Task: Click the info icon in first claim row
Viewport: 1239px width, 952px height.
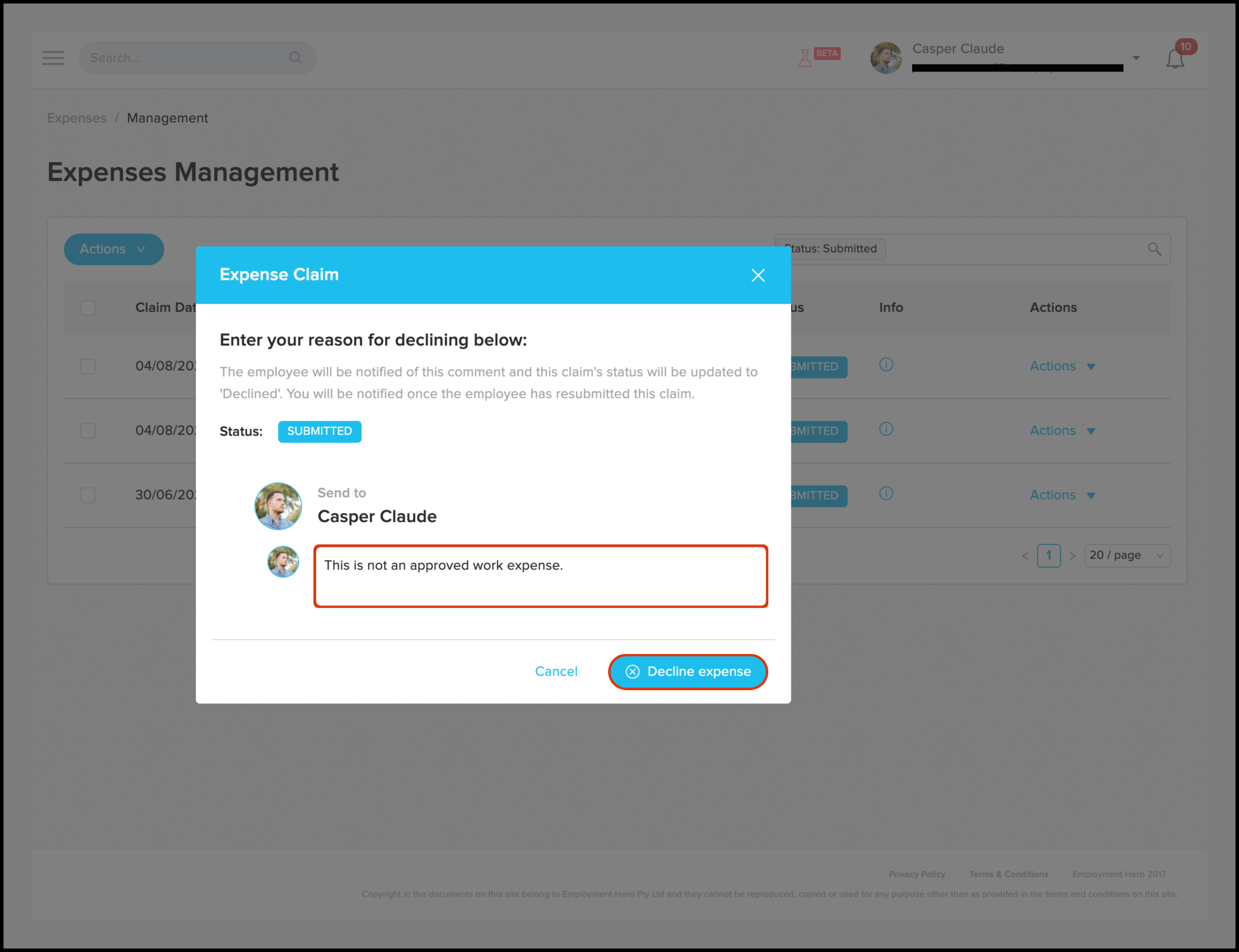Action: pos(886,365)
